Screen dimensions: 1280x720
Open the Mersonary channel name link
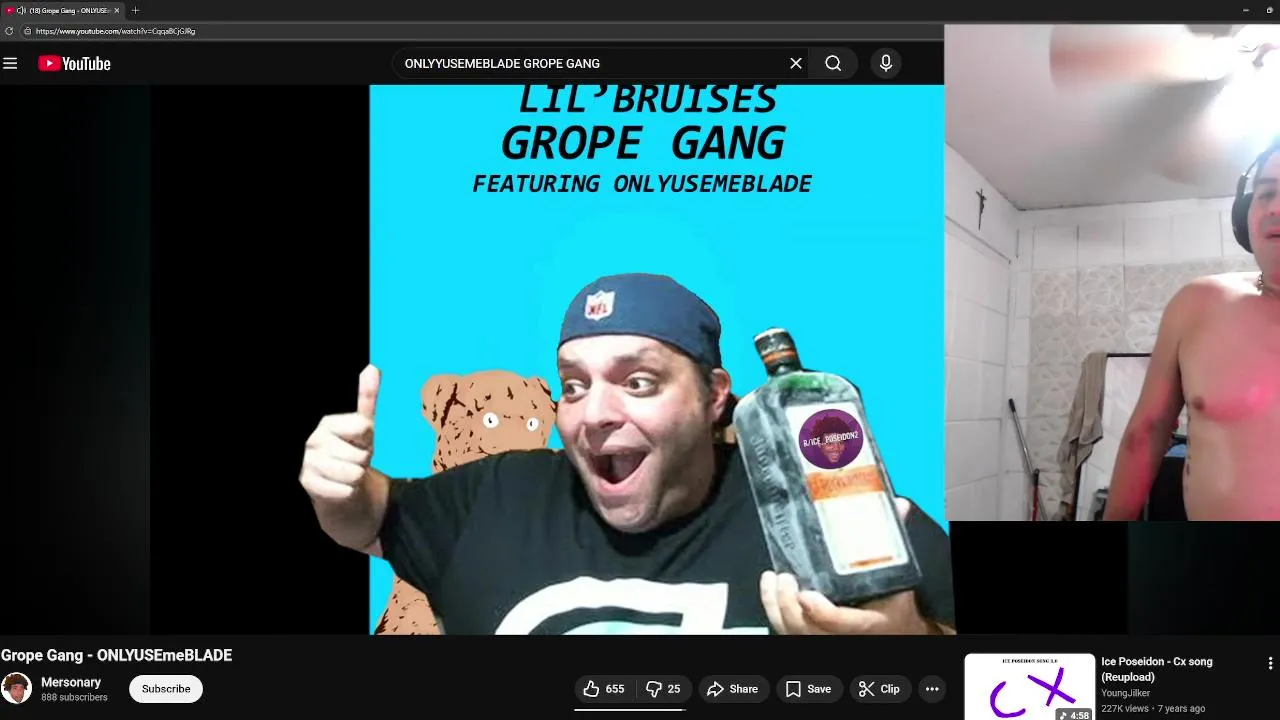click(x=71, y=682)
